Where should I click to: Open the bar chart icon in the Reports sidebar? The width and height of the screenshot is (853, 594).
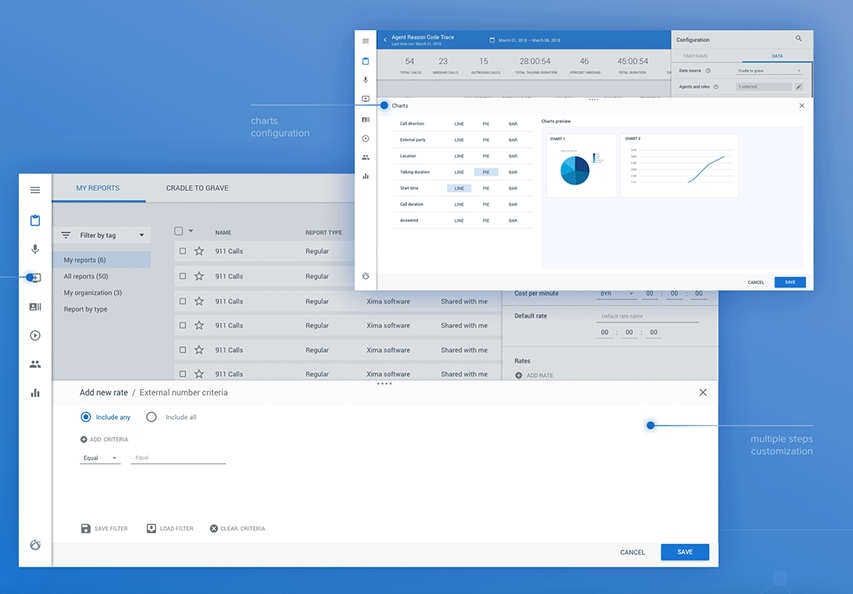coord(35,393)
